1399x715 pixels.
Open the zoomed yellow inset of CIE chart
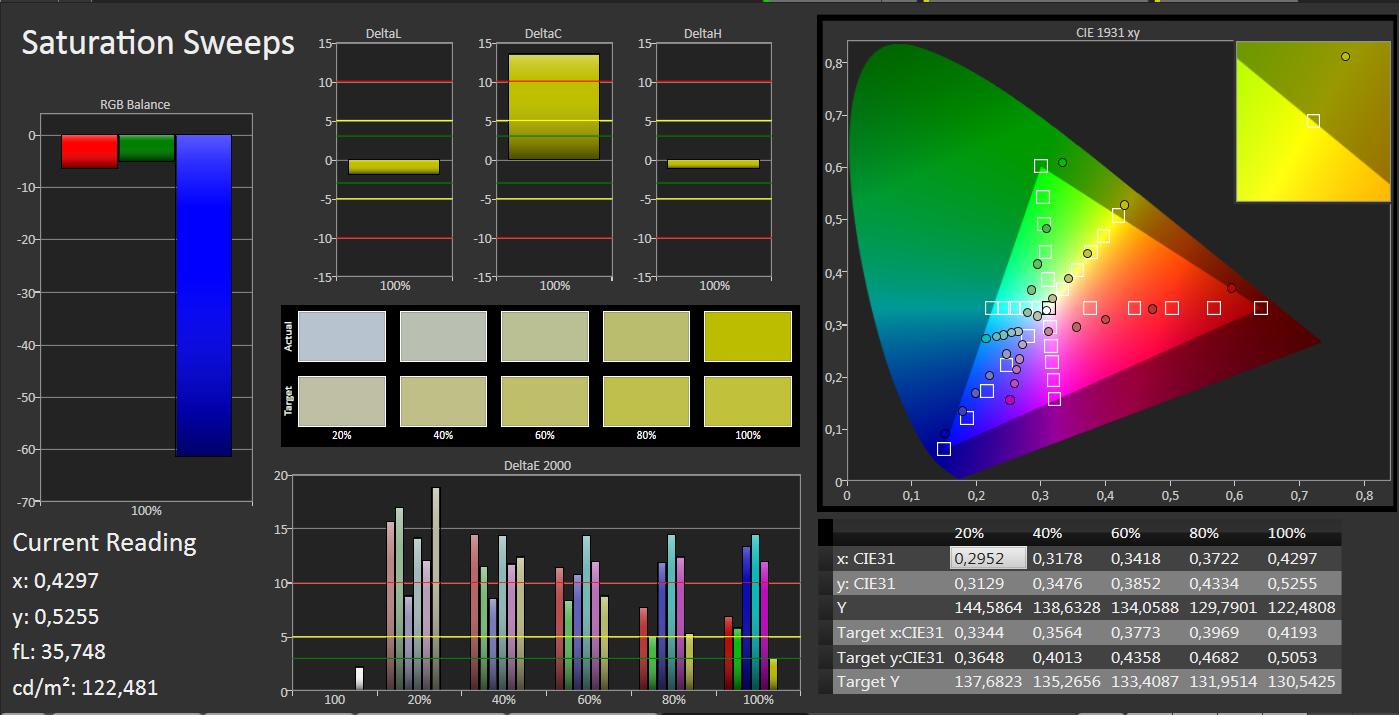point(1312,121)
